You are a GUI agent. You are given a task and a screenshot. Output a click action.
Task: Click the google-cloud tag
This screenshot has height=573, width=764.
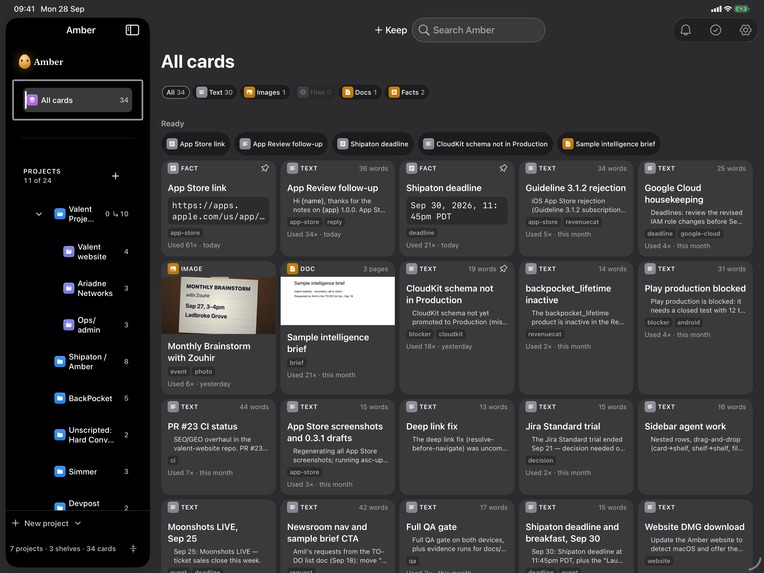point(700,233)
